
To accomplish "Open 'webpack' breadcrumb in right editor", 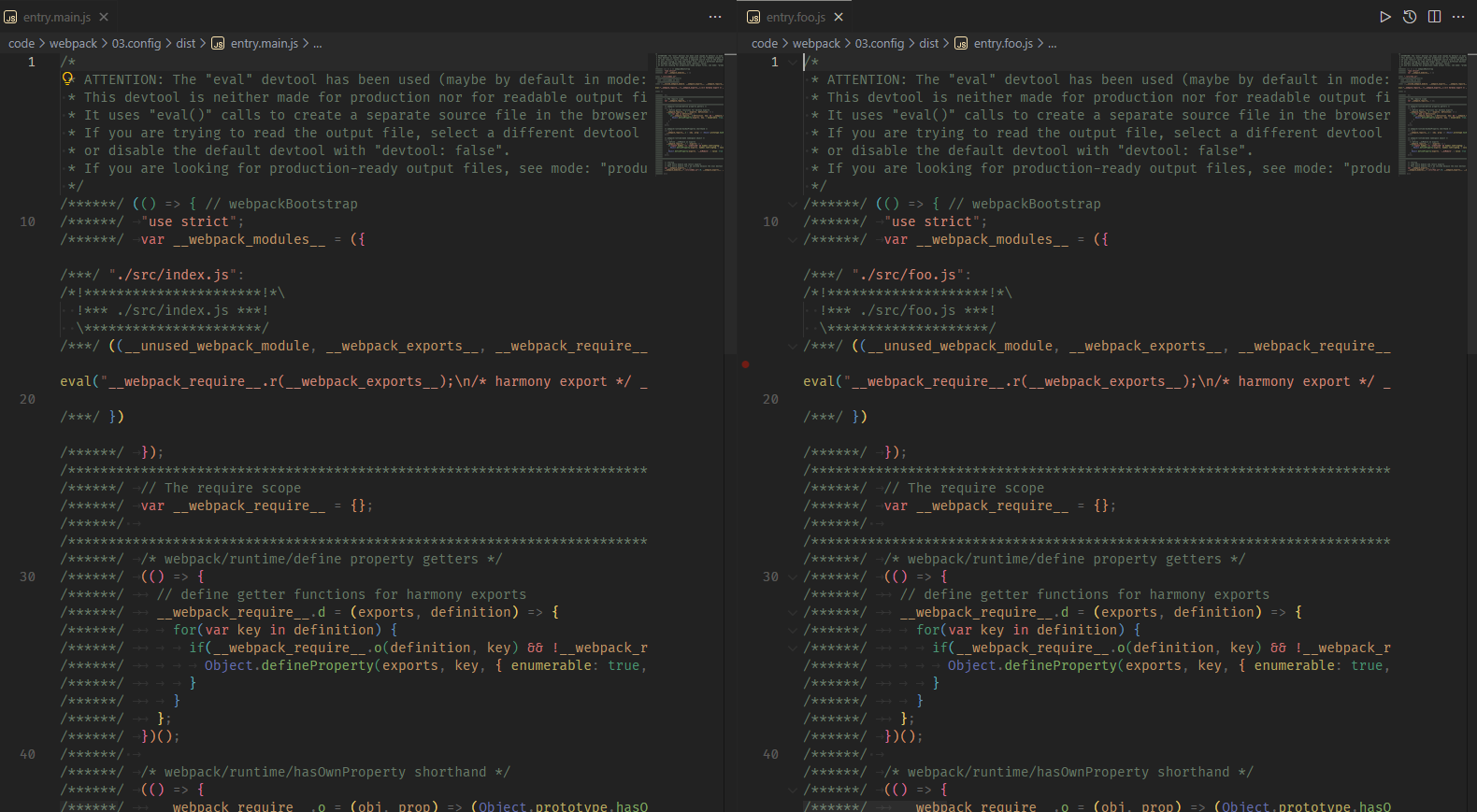I will 816,44.
